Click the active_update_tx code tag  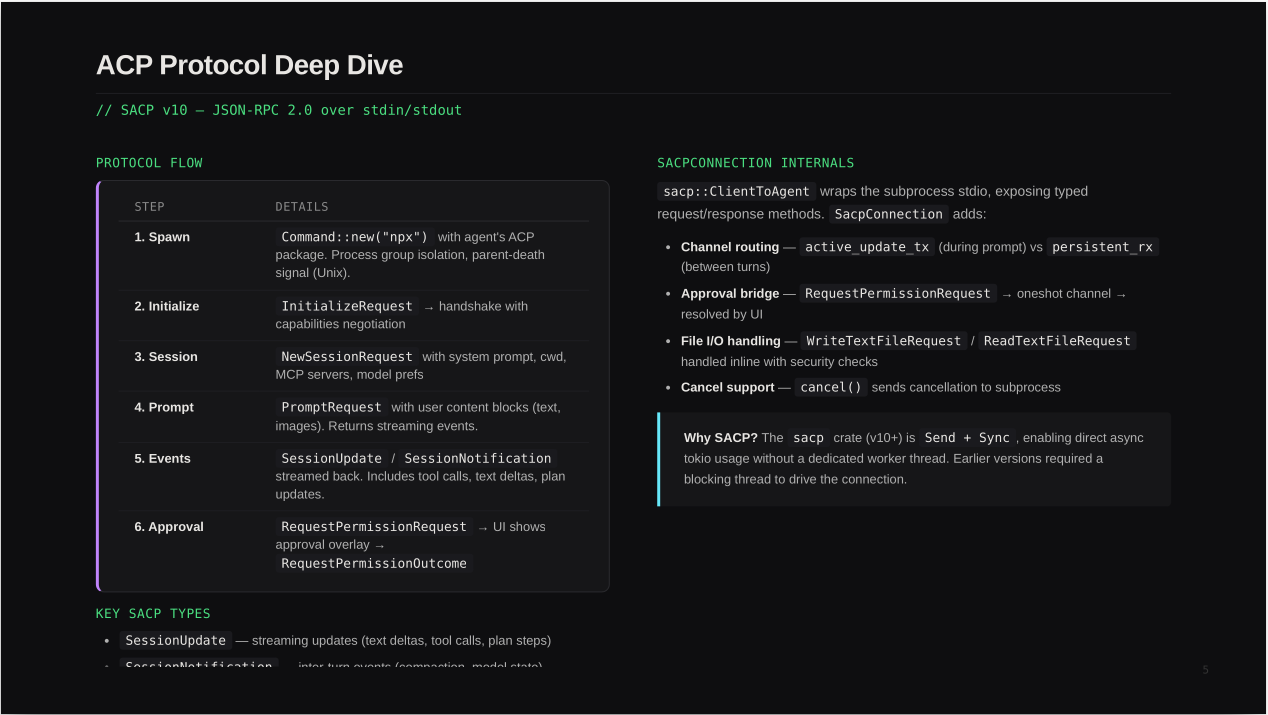(867, 247)
